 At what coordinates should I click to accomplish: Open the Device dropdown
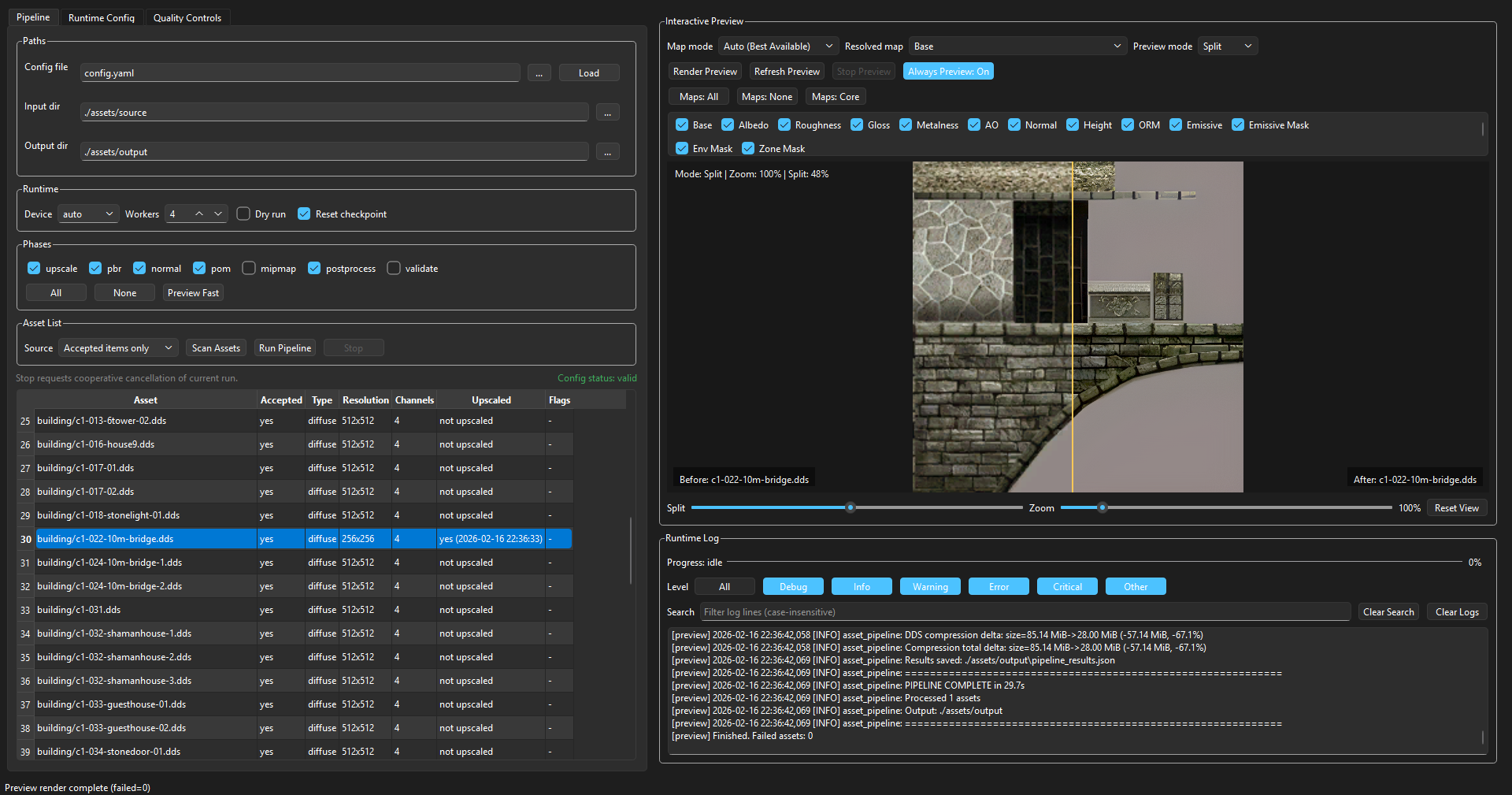pos(88,214)
